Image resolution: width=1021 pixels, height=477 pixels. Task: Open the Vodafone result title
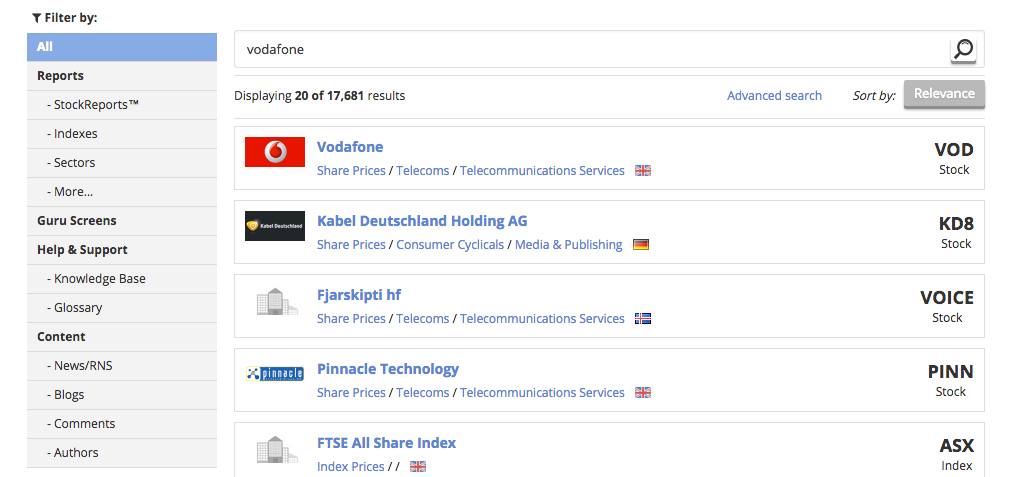(x=350, y=147)
